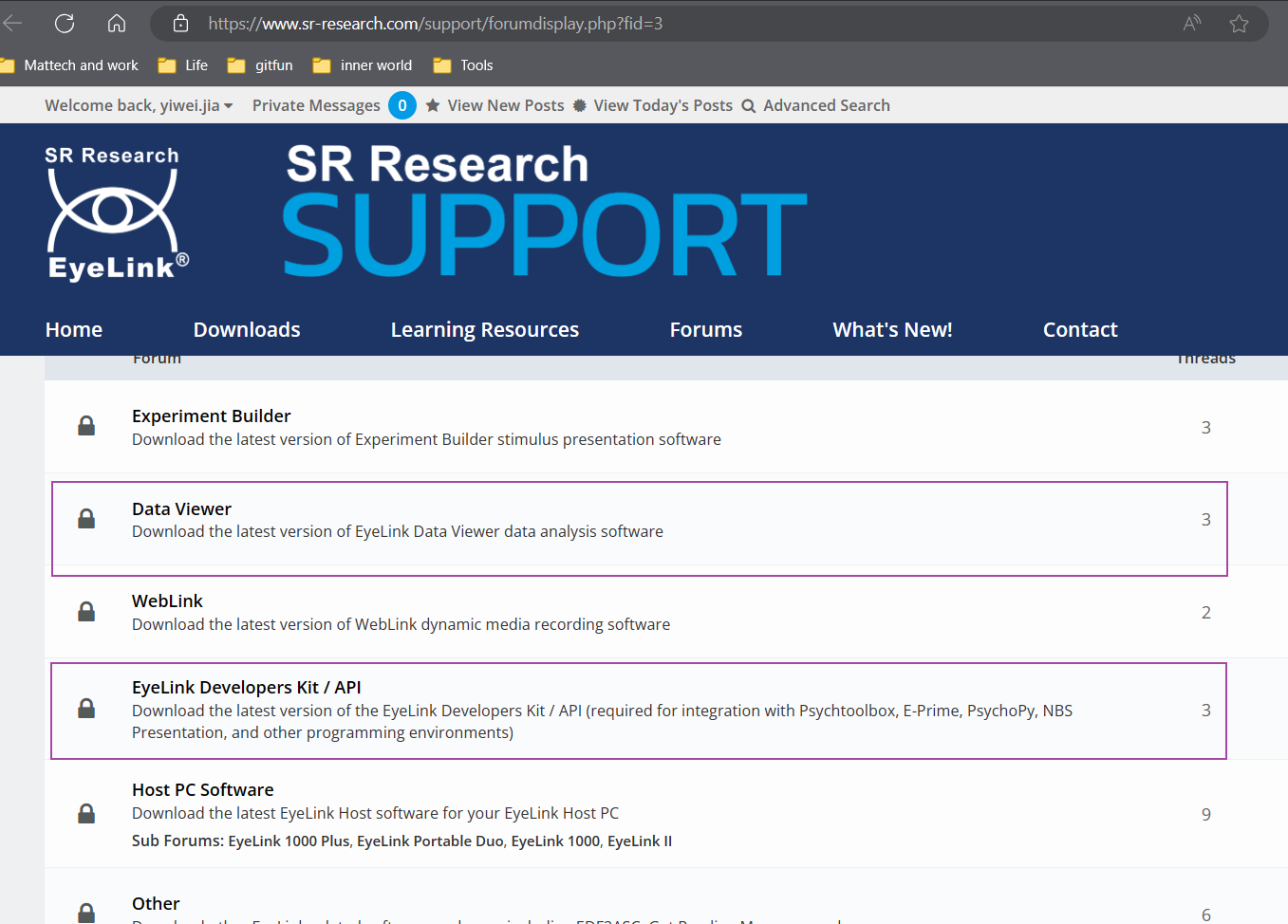Open Advanced Search link
1288x924 pixels.
pyautogui.click(x=827, y=105)
